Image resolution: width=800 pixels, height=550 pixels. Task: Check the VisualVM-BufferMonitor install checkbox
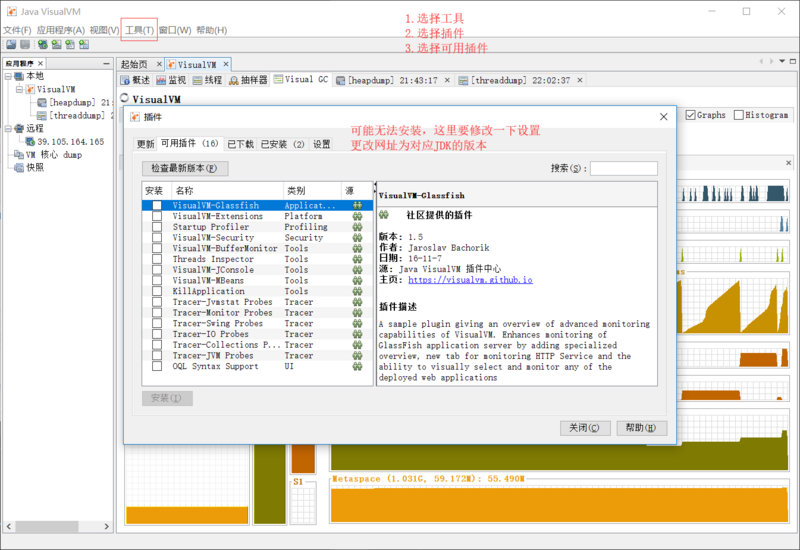(x=157, y=248)
